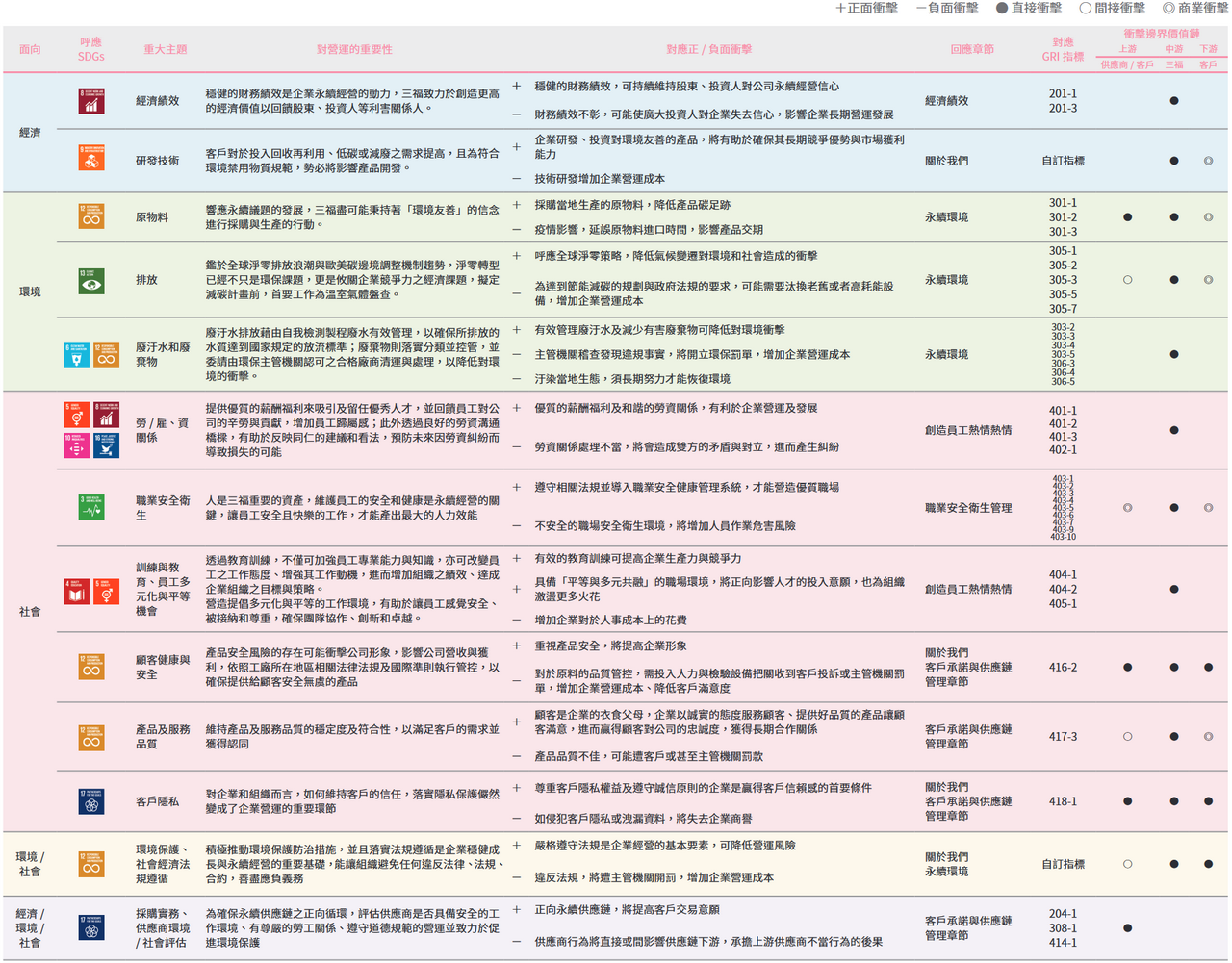Click the 中游 sub-header
Viewport: 1232px width, 963px height.
point(1174,49)
